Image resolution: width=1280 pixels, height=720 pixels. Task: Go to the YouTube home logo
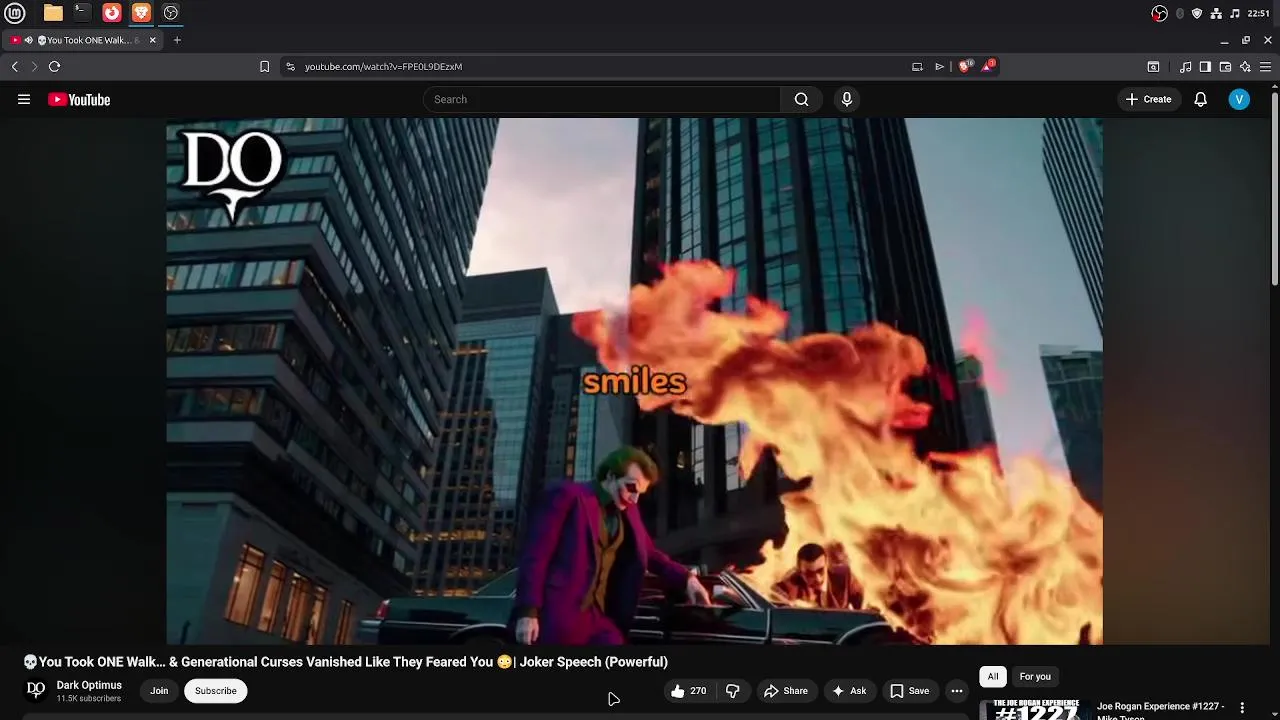point(79,99)
